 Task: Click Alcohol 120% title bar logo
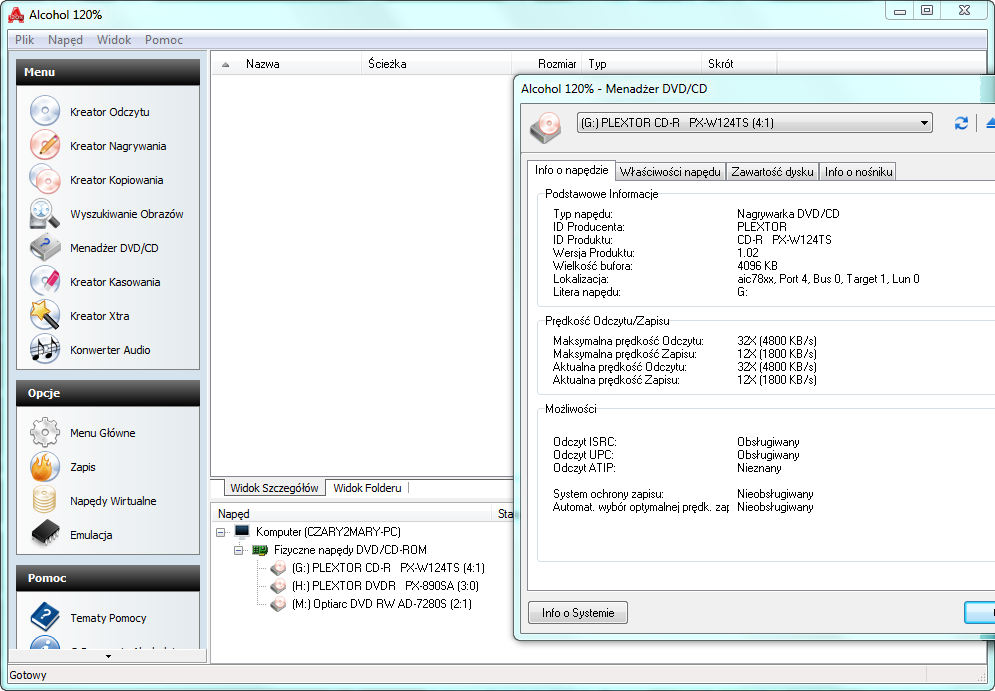click(16, 15)
